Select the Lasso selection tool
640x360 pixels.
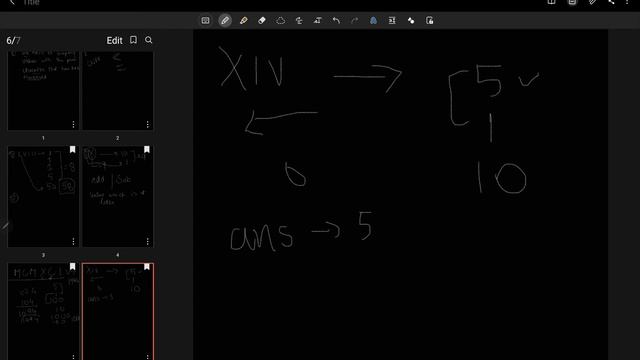(x=280, y=20)
